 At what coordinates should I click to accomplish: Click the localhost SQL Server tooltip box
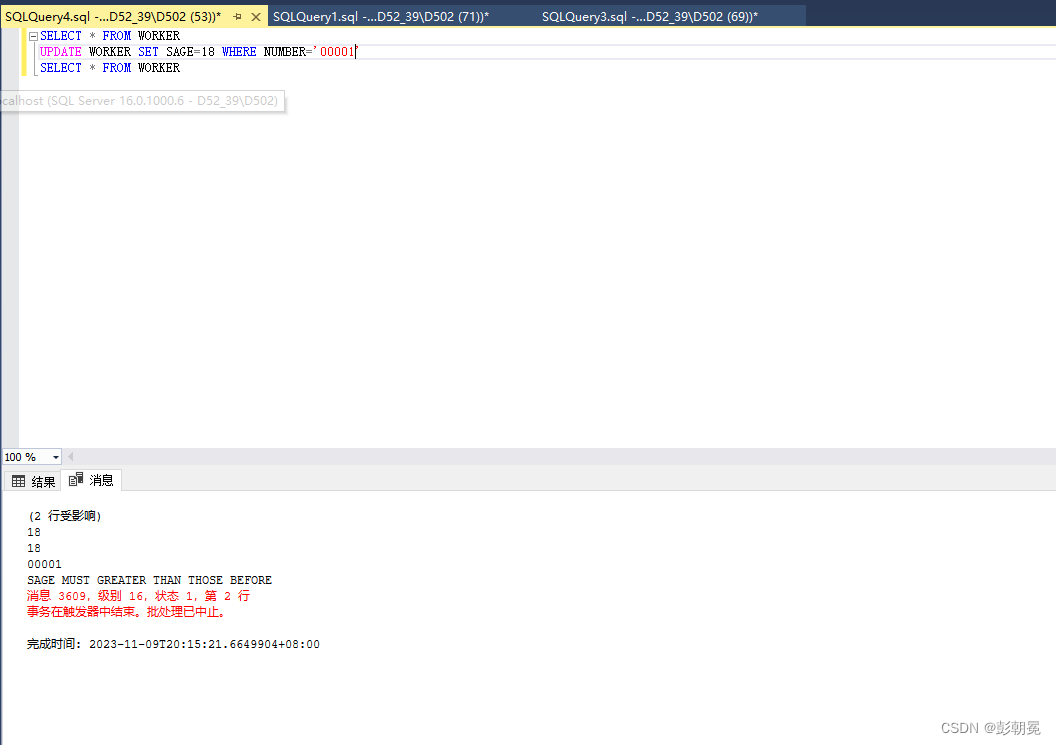coord(142,101)
